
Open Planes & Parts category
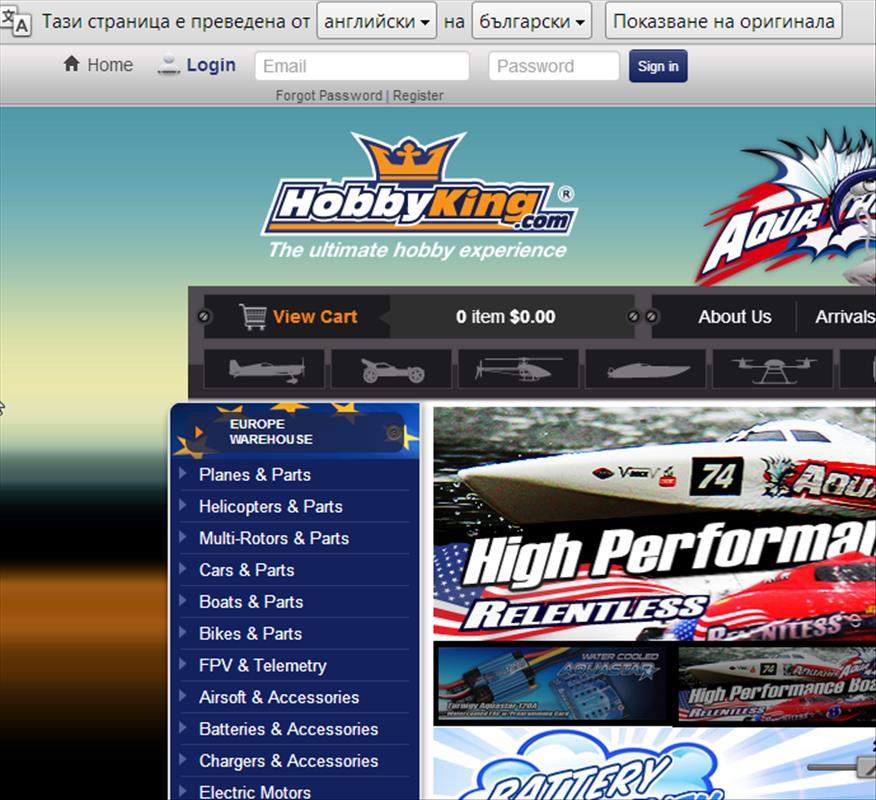(254, 474)
